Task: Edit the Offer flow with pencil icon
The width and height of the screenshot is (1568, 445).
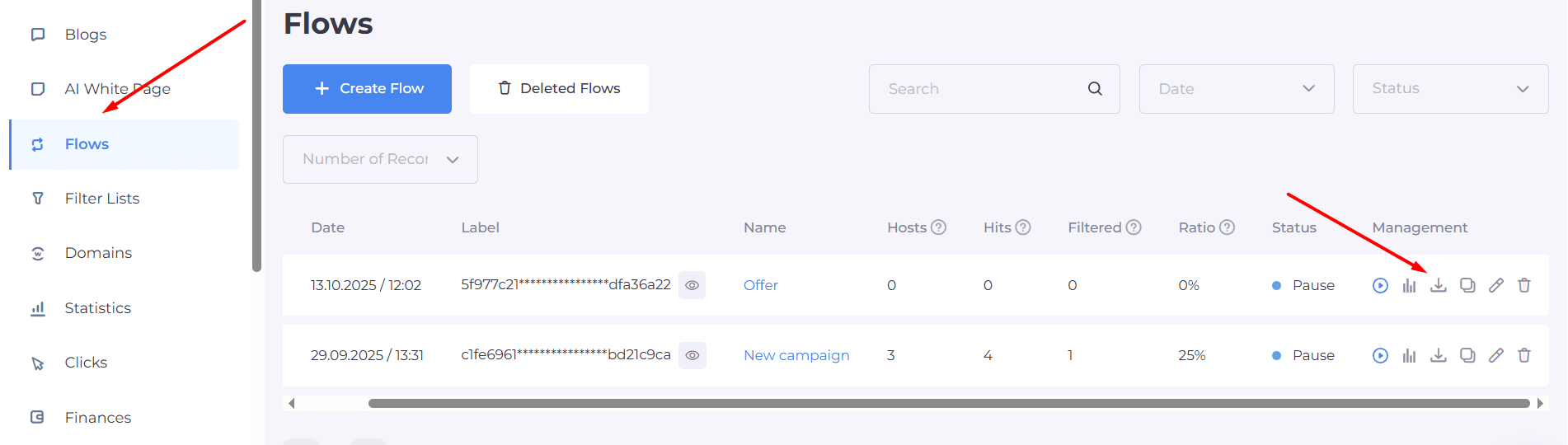Action: click(1495, 285)
